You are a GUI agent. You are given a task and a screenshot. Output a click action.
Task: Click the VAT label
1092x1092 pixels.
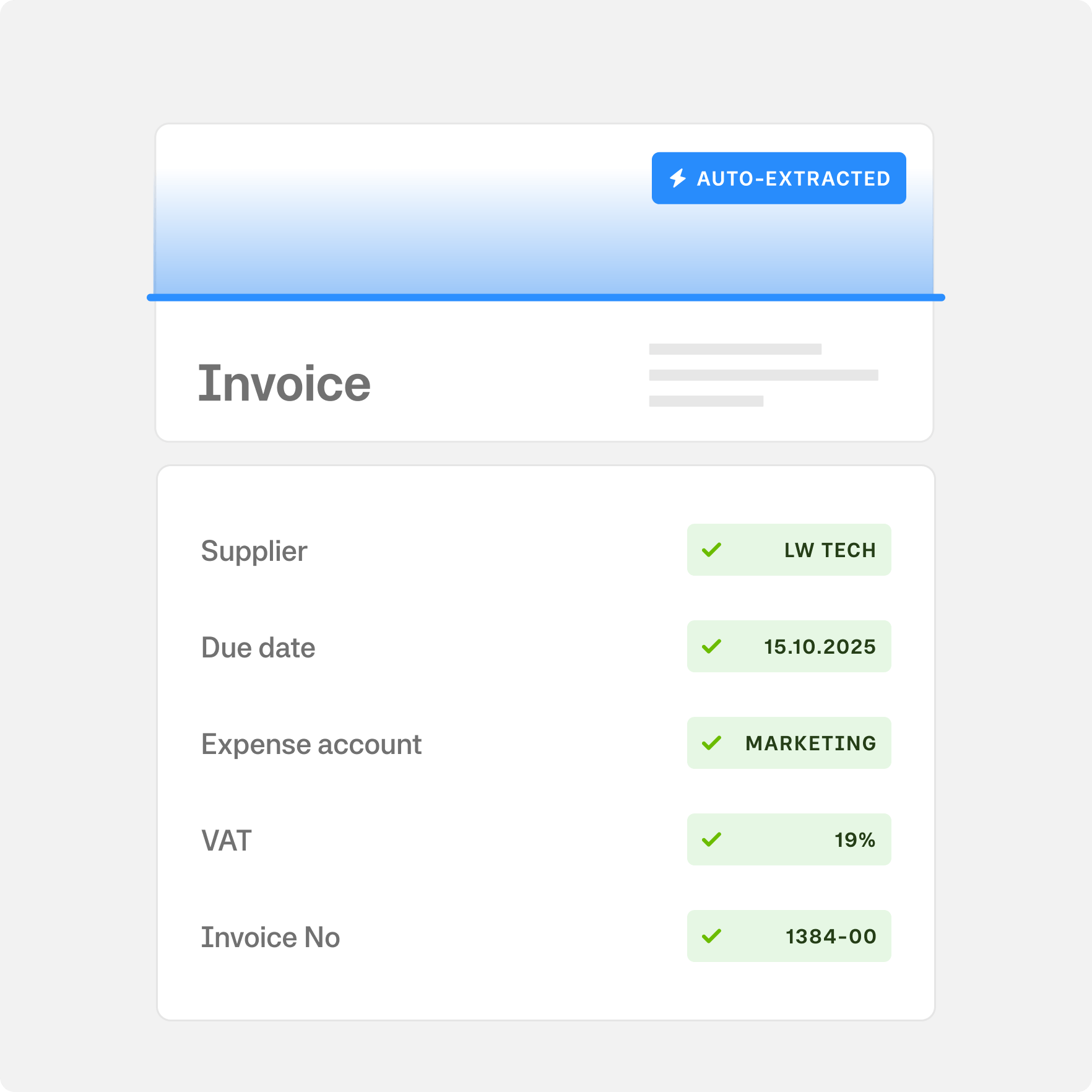click(x=227, y=841)
